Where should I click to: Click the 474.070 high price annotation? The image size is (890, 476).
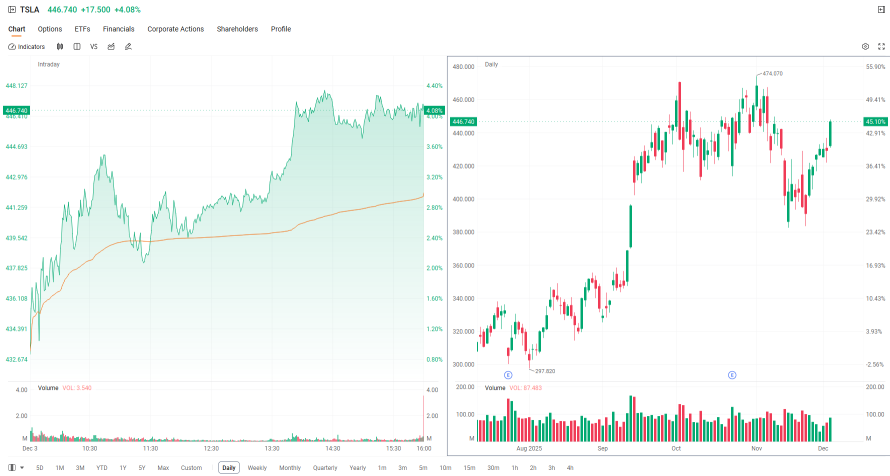(773, 73)
